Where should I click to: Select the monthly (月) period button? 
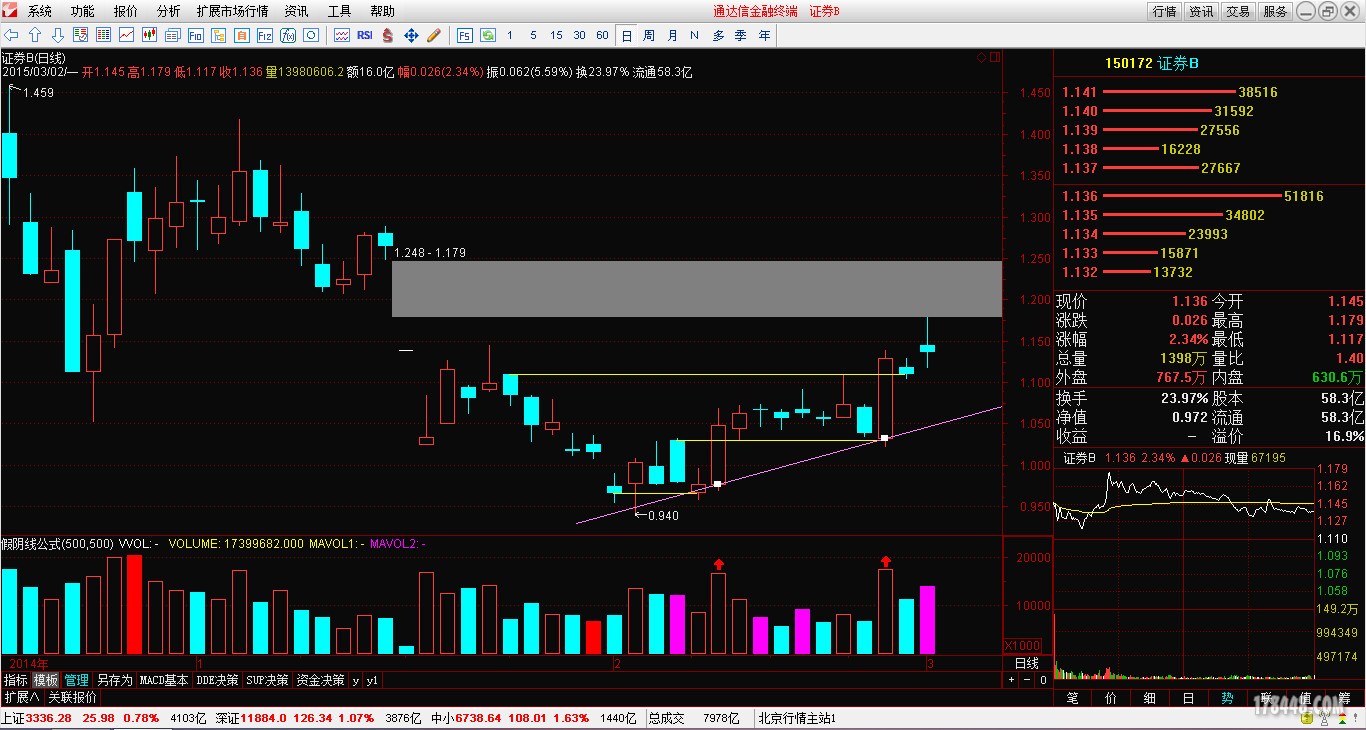tap(672, 35)
